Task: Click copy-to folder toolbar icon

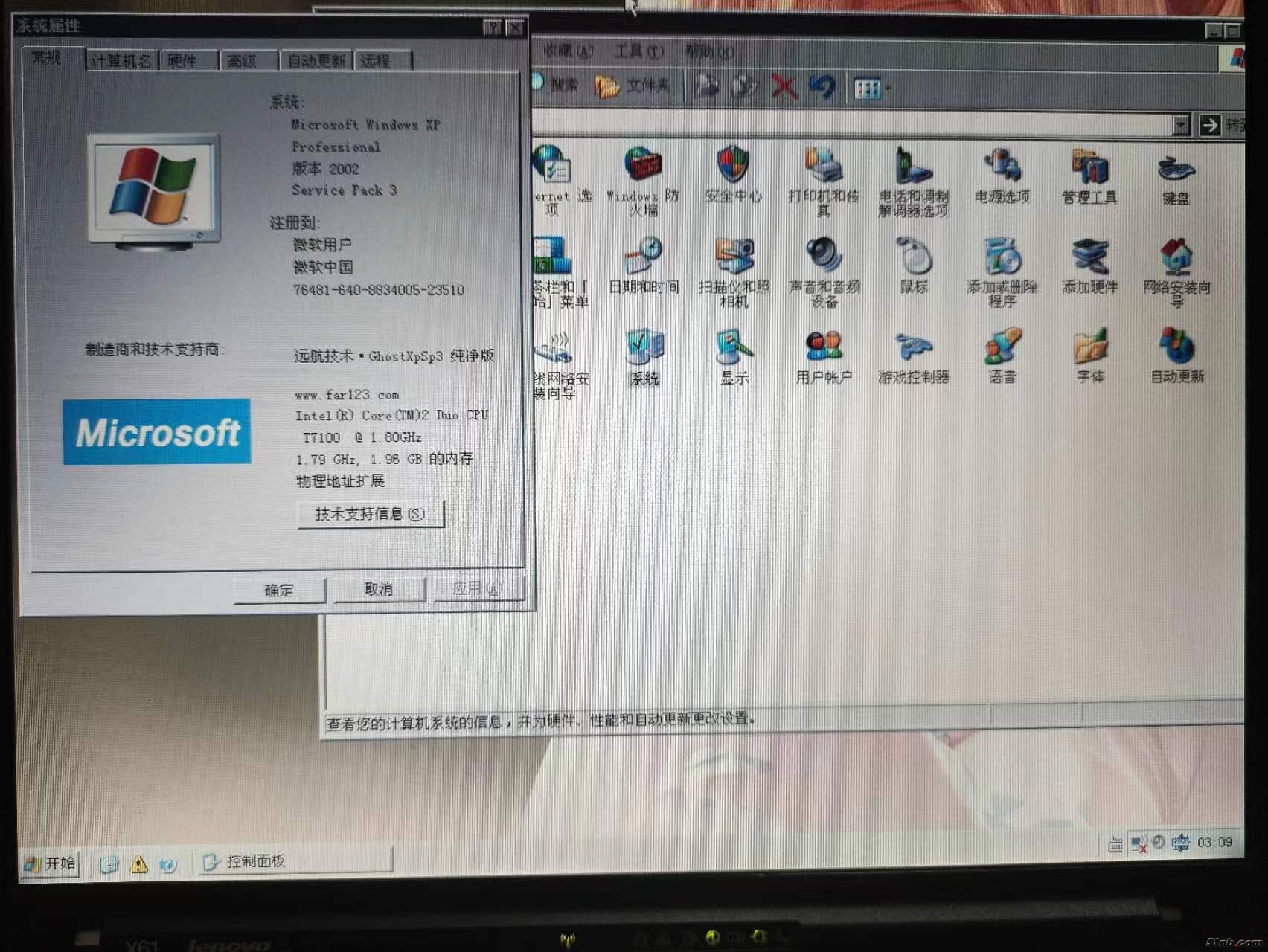Action: tap(744, 87)
